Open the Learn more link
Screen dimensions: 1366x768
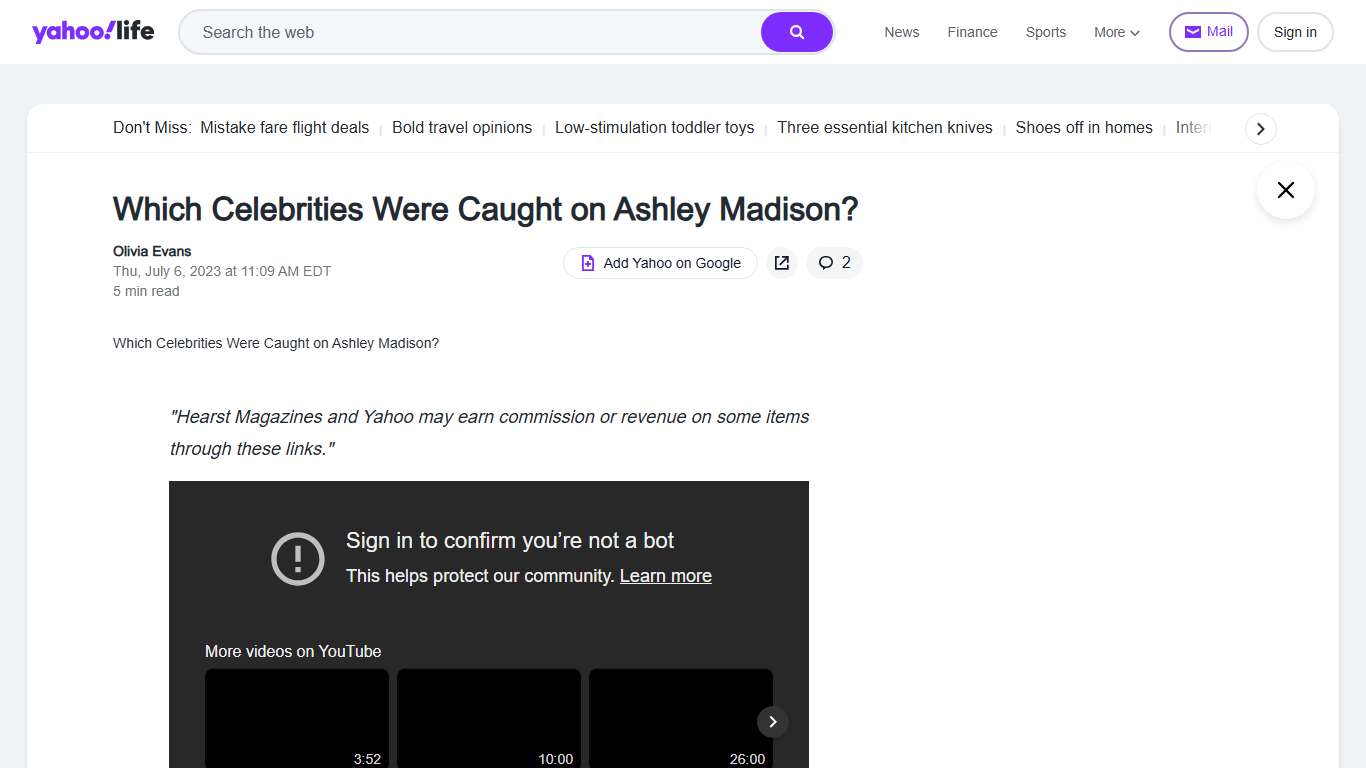click(x=665, y=575)
